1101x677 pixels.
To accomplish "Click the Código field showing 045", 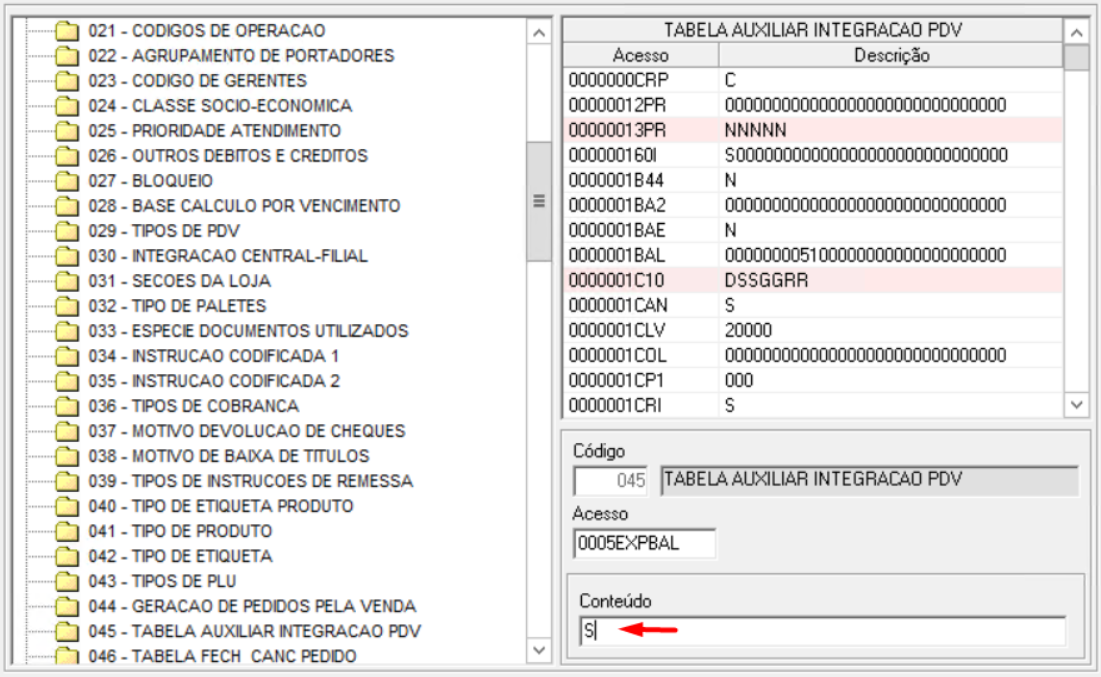I will coord(610,480).
